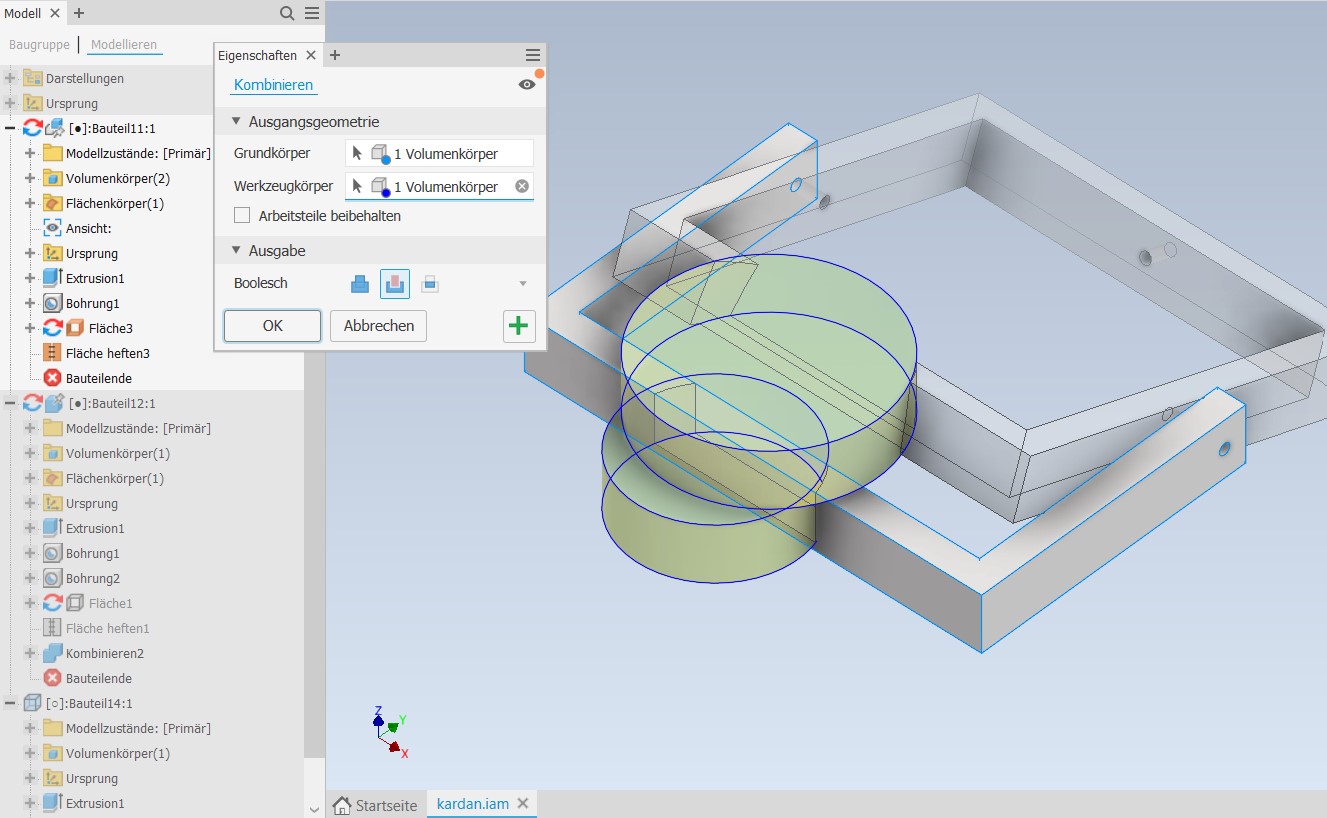Enable Arbeitsteile beibehalten checkbox
The width and height of the screenshot is (1327, 818).
[x=242, y=215]
